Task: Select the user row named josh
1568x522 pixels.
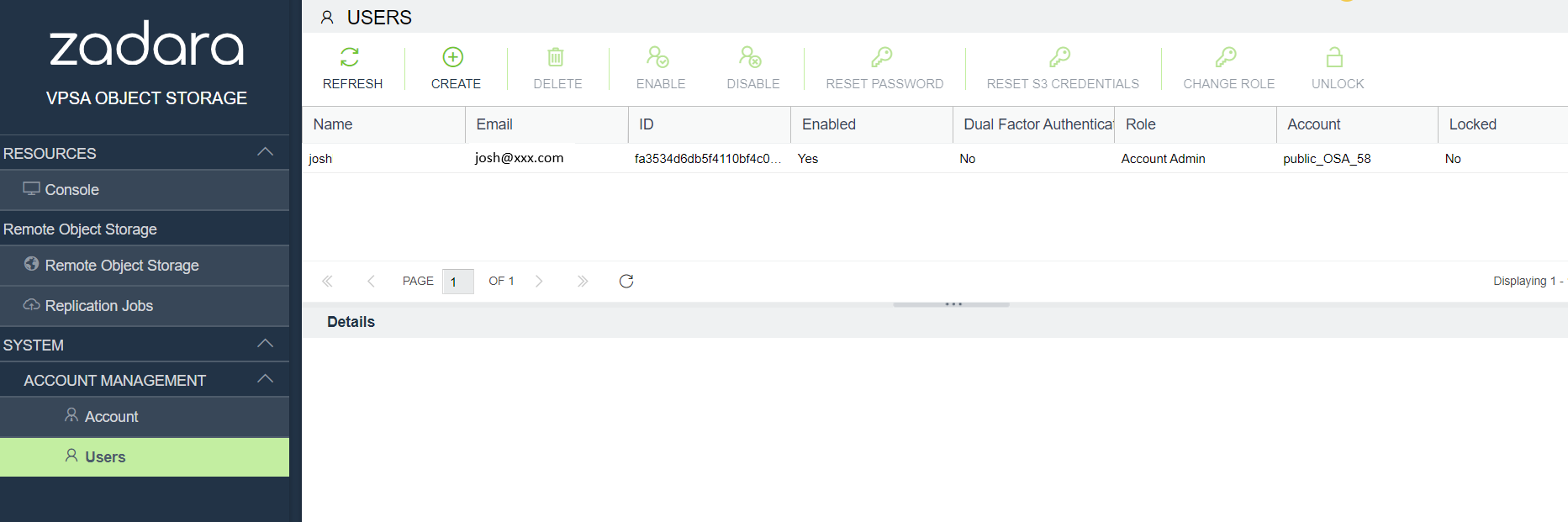Action: tap(935, 158)
